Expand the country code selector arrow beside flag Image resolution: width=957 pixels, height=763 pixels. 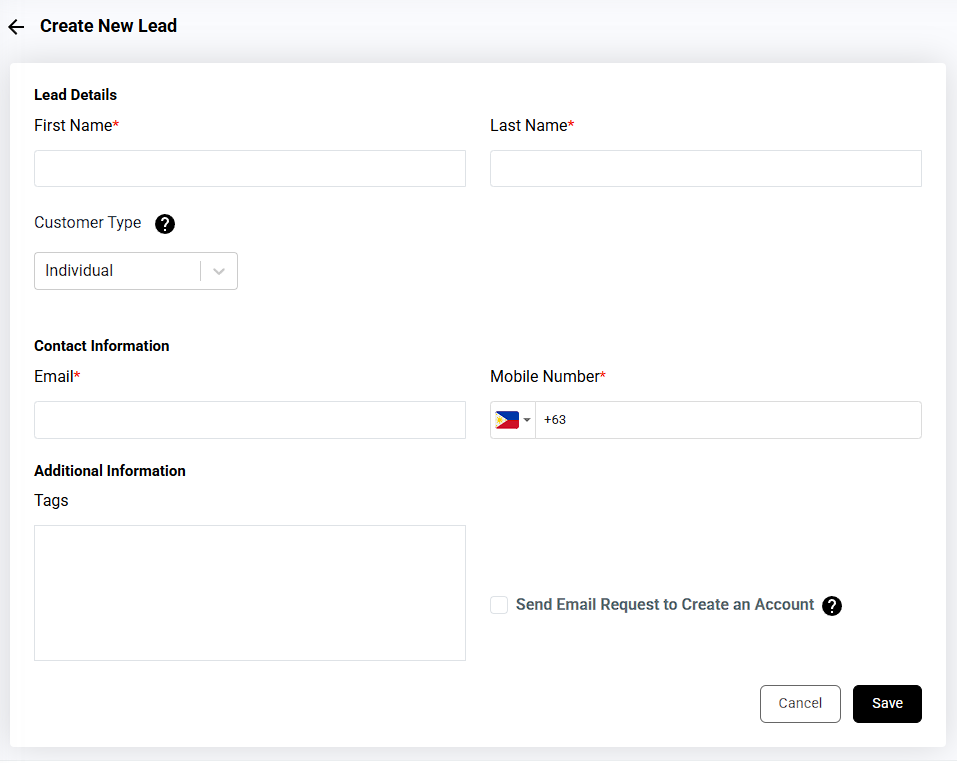point(527,420)
